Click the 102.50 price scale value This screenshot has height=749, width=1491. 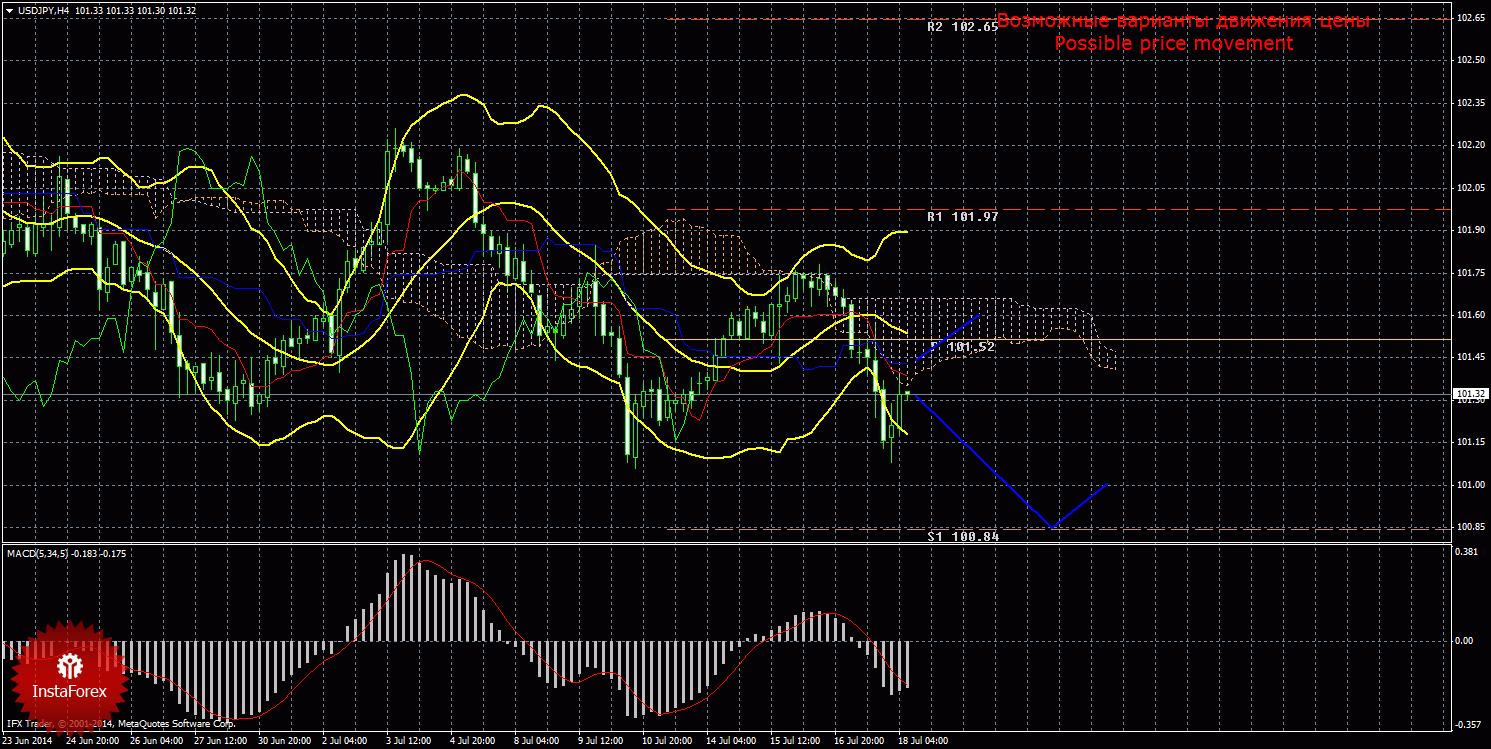click(x=1469, y=60)
